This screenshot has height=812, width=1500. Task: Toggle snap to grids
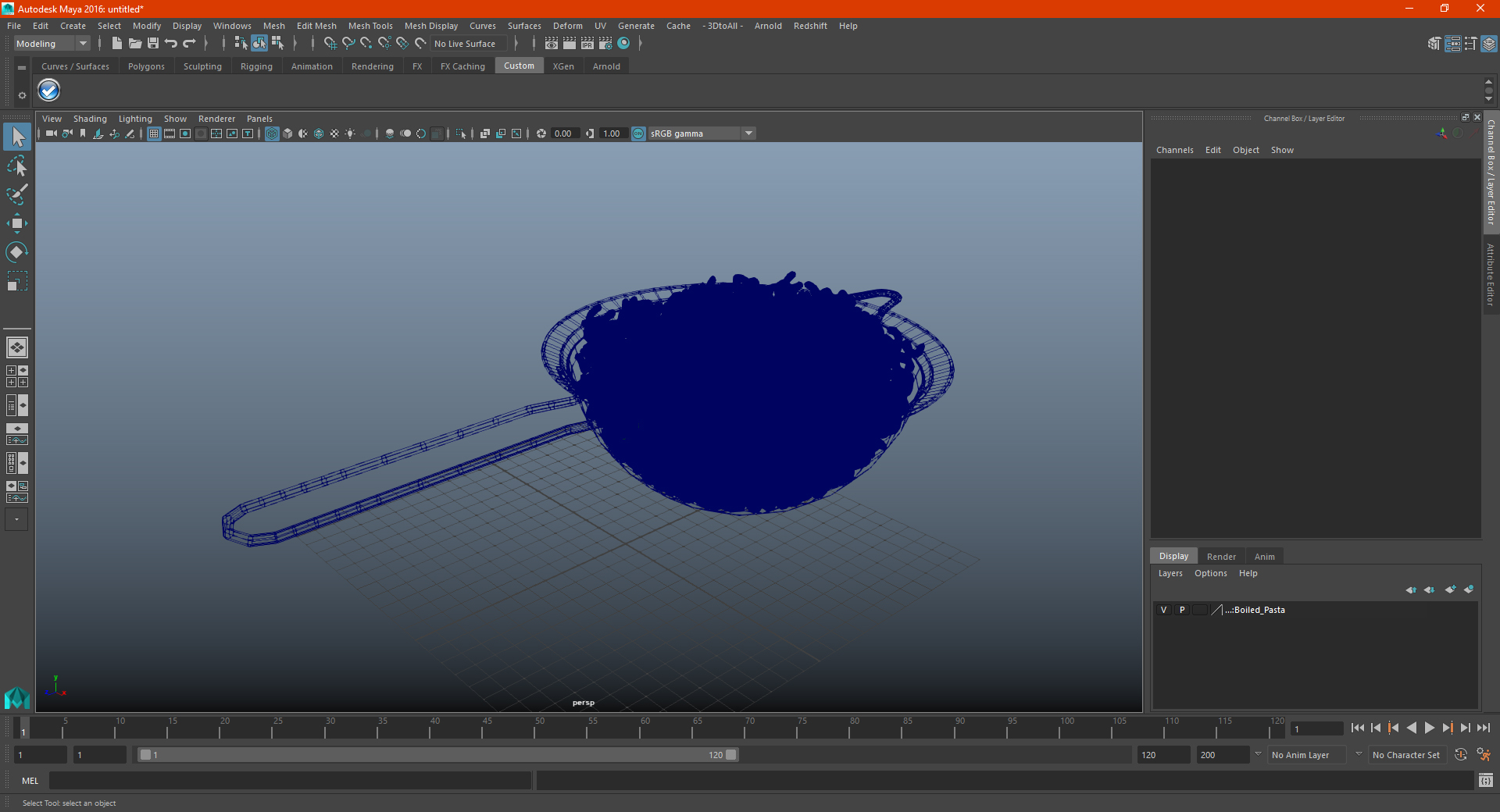click(330, 44)
